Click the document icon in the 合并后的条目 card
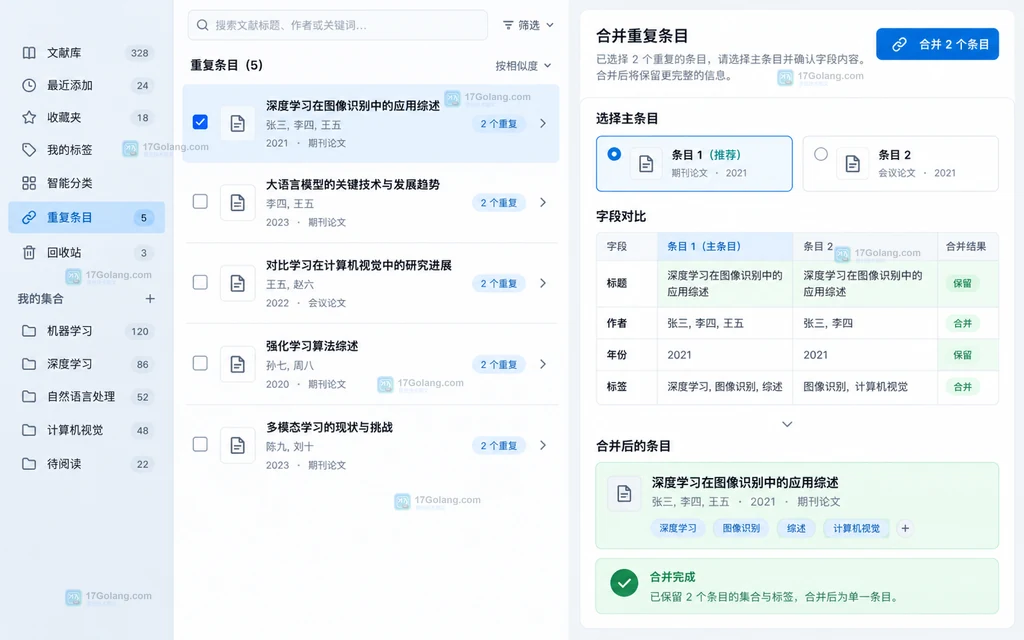 624,494
